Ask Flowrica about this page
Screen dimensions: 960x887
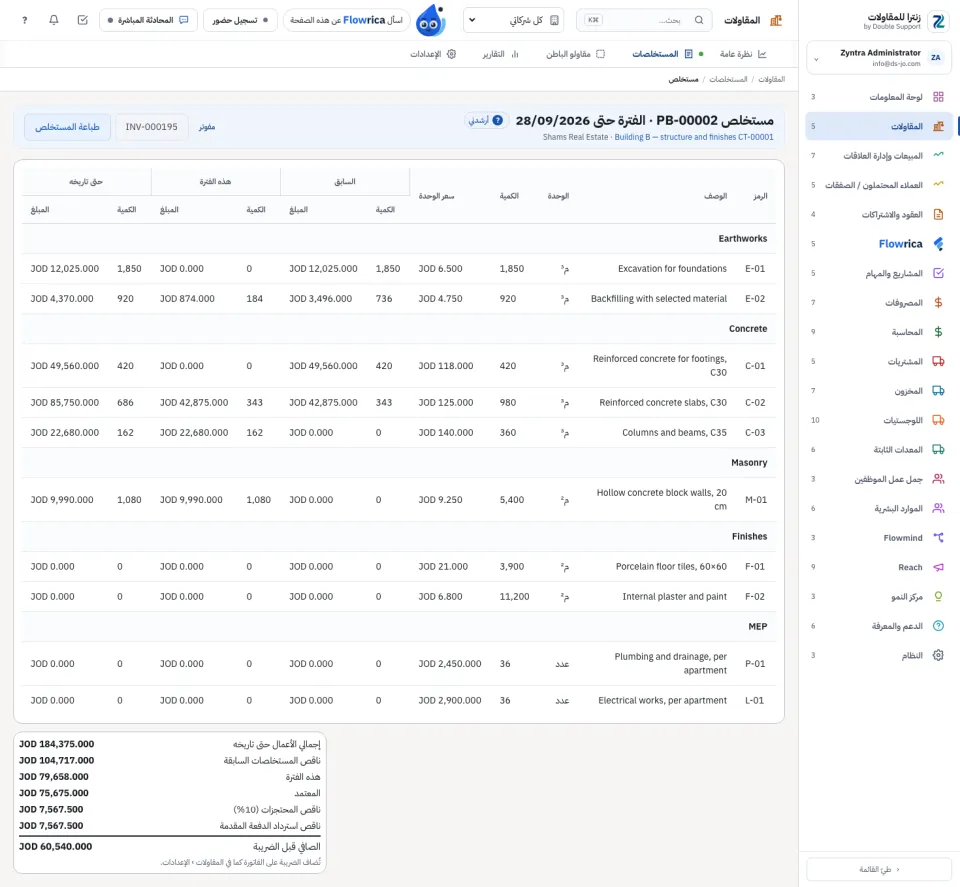[x=347, y=20]
